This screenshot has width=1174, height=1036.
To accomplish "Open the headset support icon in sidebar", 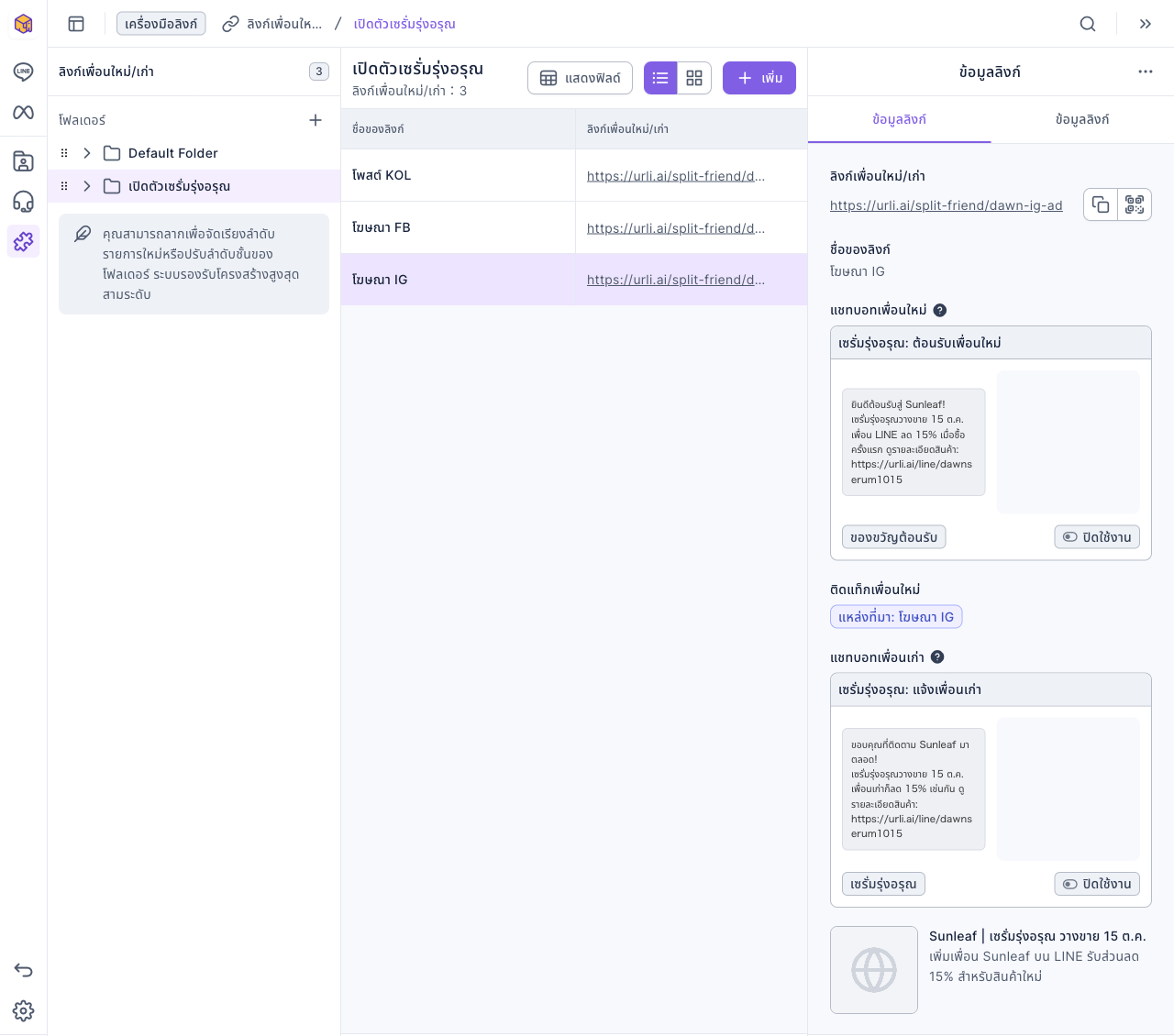I will click(x=24, y=202).
